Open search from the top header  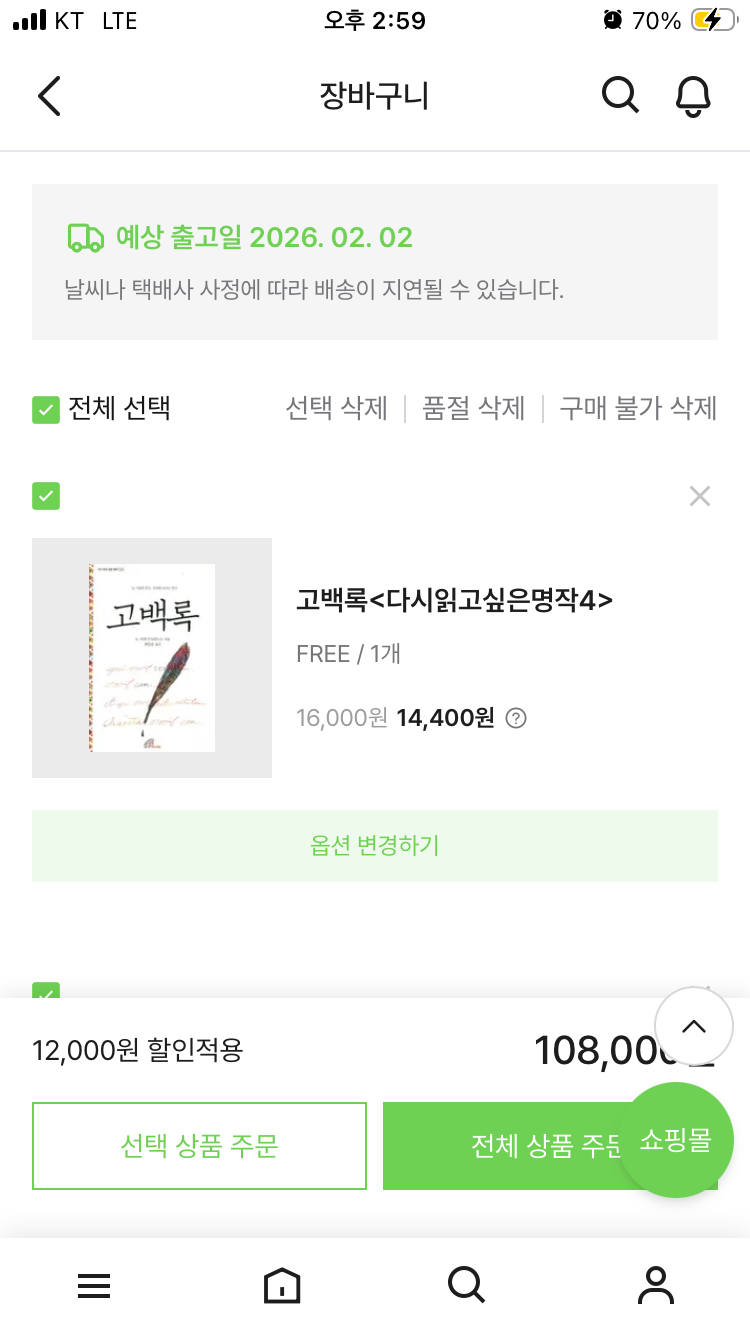(620, 96)
